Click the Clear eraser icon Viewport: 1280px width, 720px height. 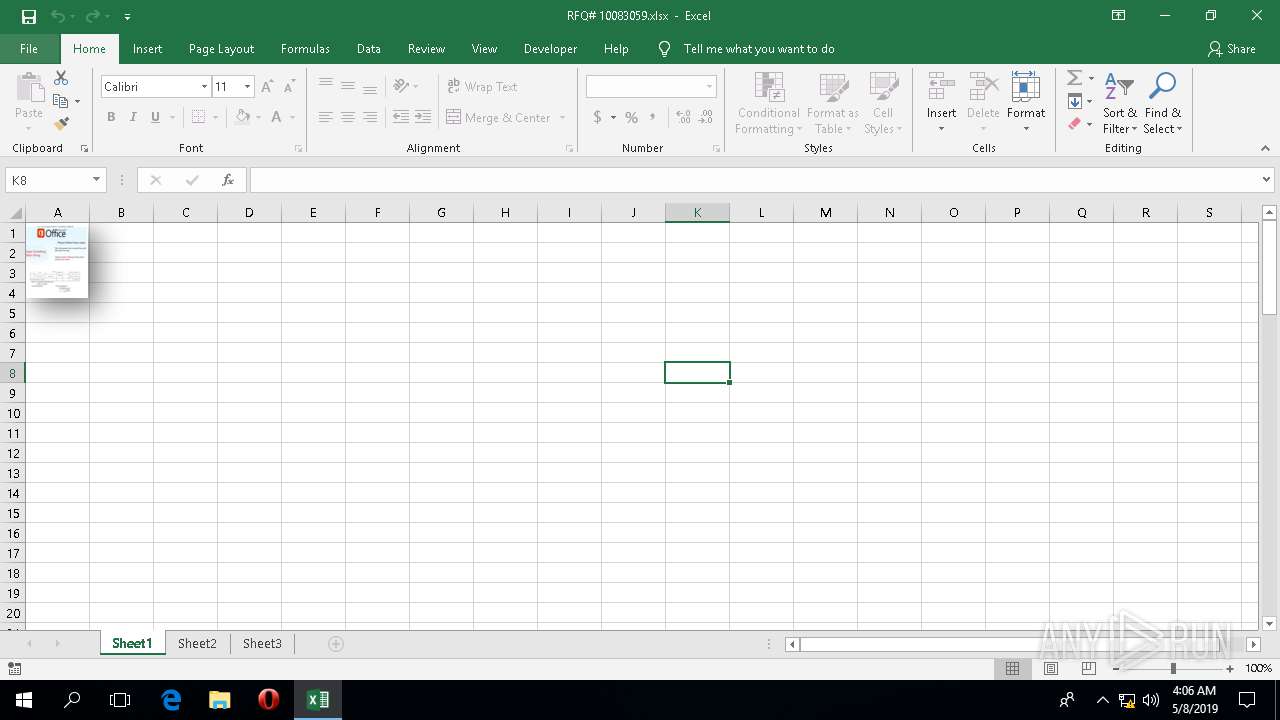(1074, 124)
